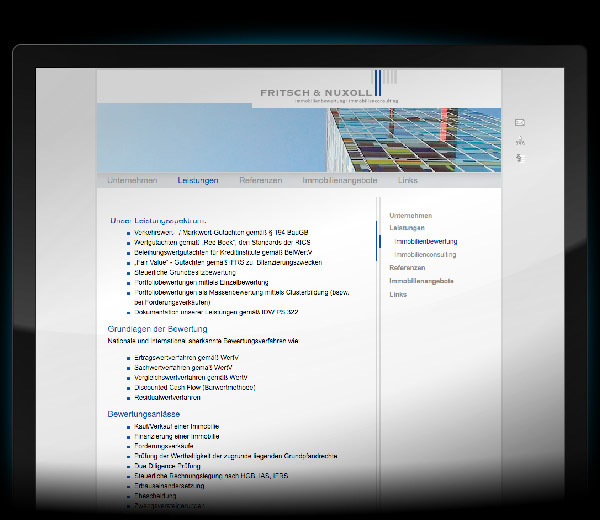The image size is (600, 520).
Task: Click 'Sachwertverfahren gemäß WertV' item
Action: (183, 368)
